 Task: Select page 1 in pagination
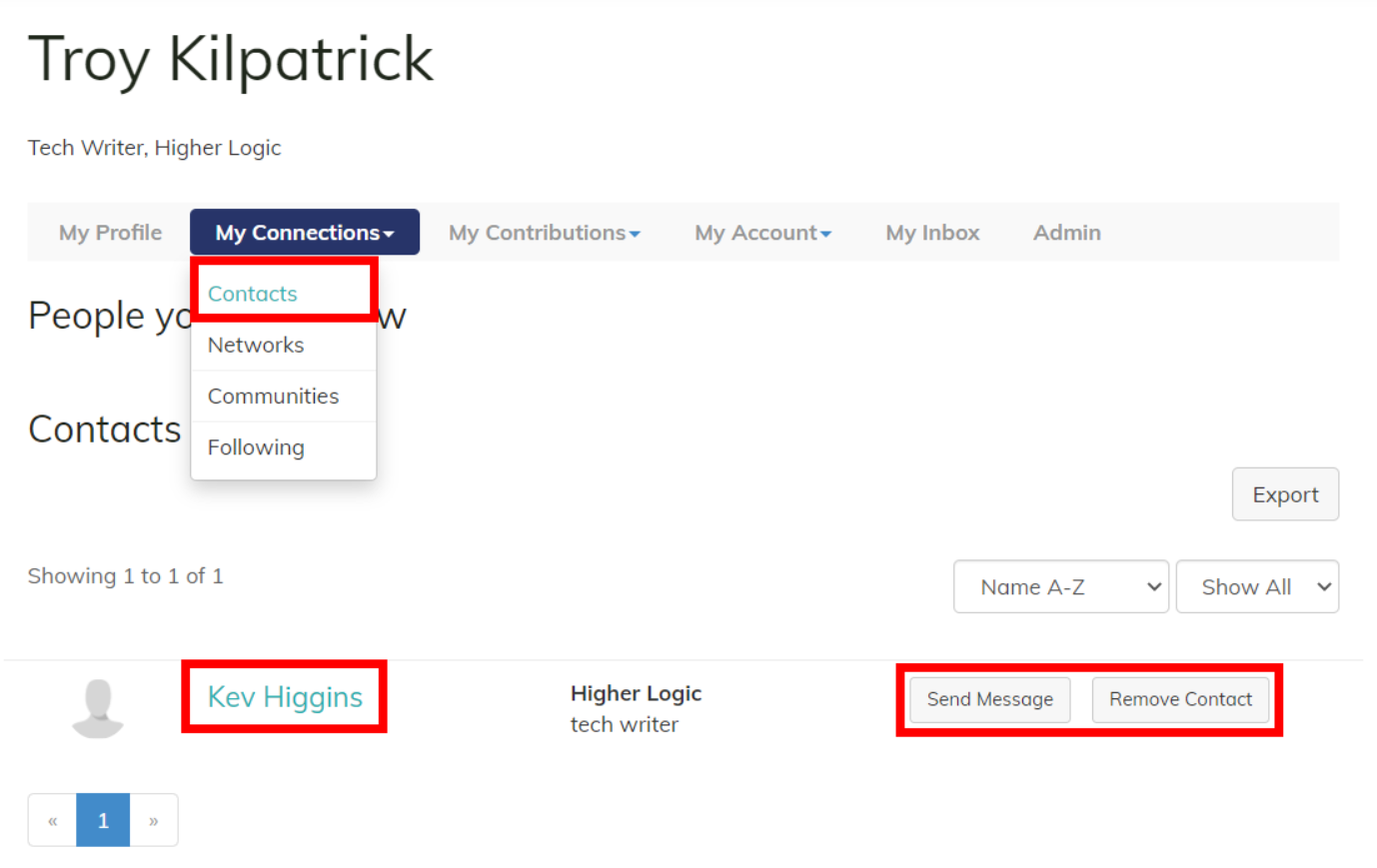click(x=103, y=820)
